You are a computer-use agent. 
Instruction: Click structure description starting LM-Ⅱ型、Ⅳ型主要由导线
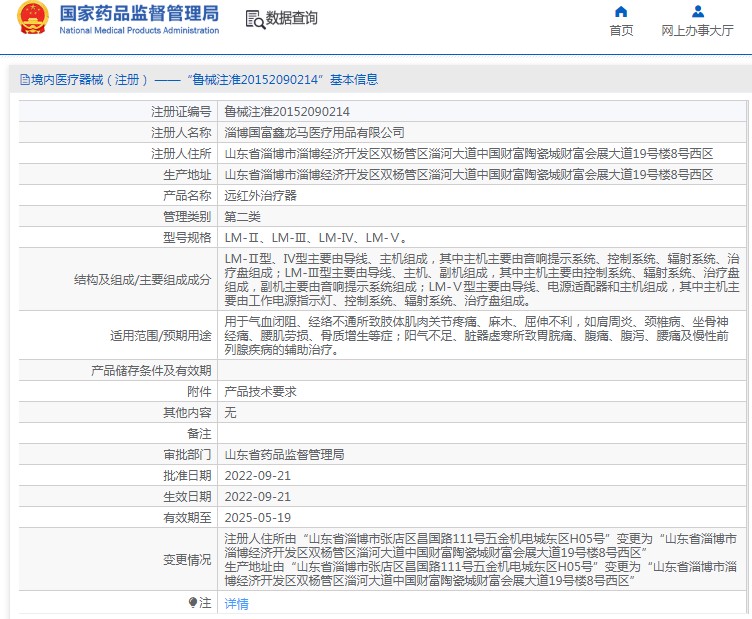click(x=482, y=280)
